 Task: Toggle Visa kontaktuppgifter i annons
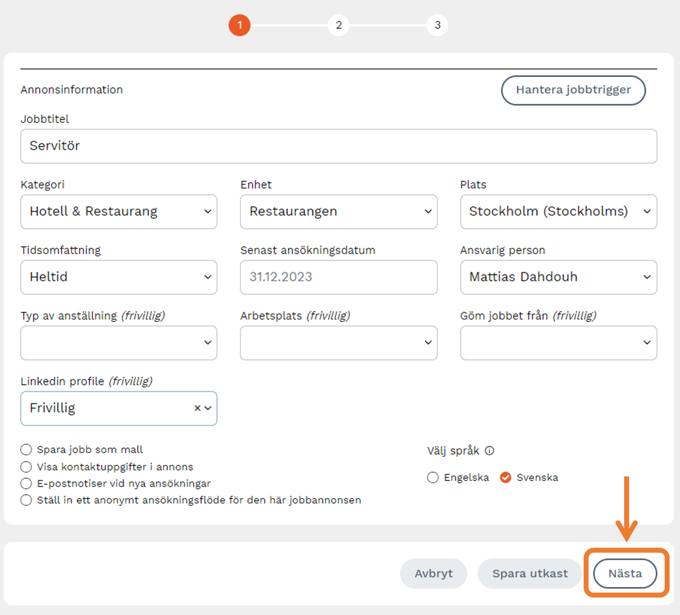pos(26,467)
